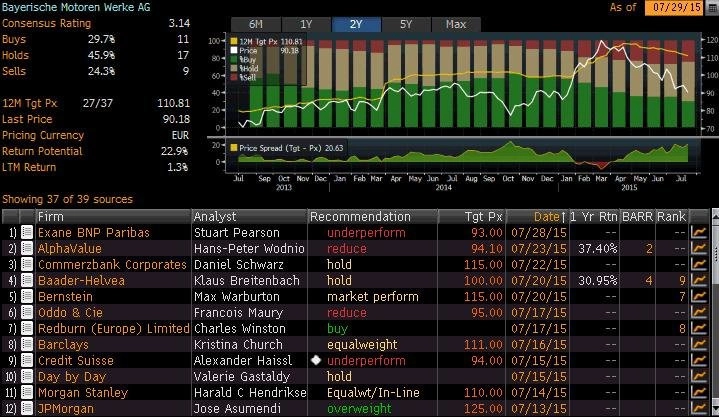Edit the As of date field 07/29/15
This screenshot has height=417, width=719.
tap(674, 7)
